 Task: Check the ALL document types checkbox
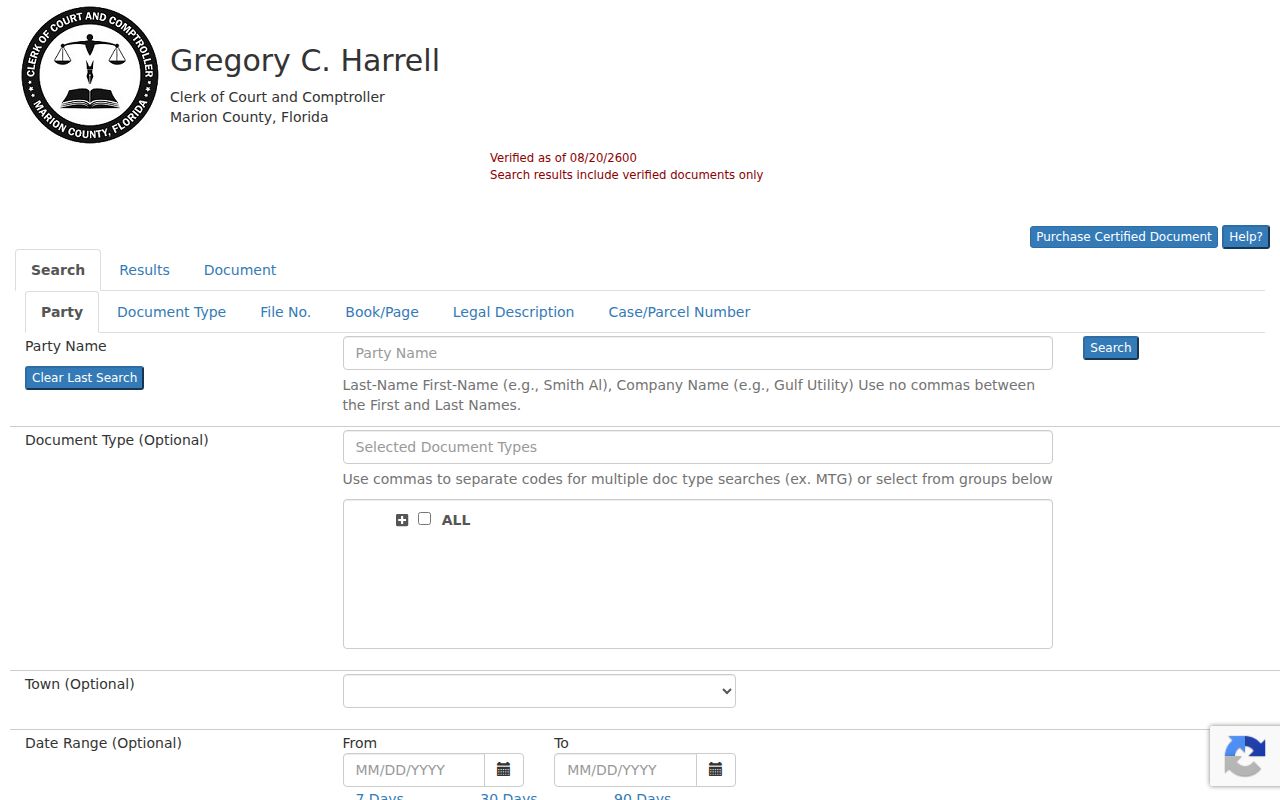424,519
